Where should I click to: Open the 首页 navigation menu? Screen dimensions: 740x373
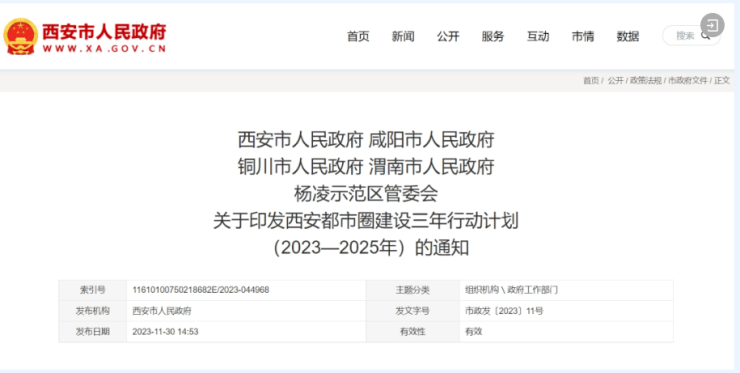(x=358, y=36)
